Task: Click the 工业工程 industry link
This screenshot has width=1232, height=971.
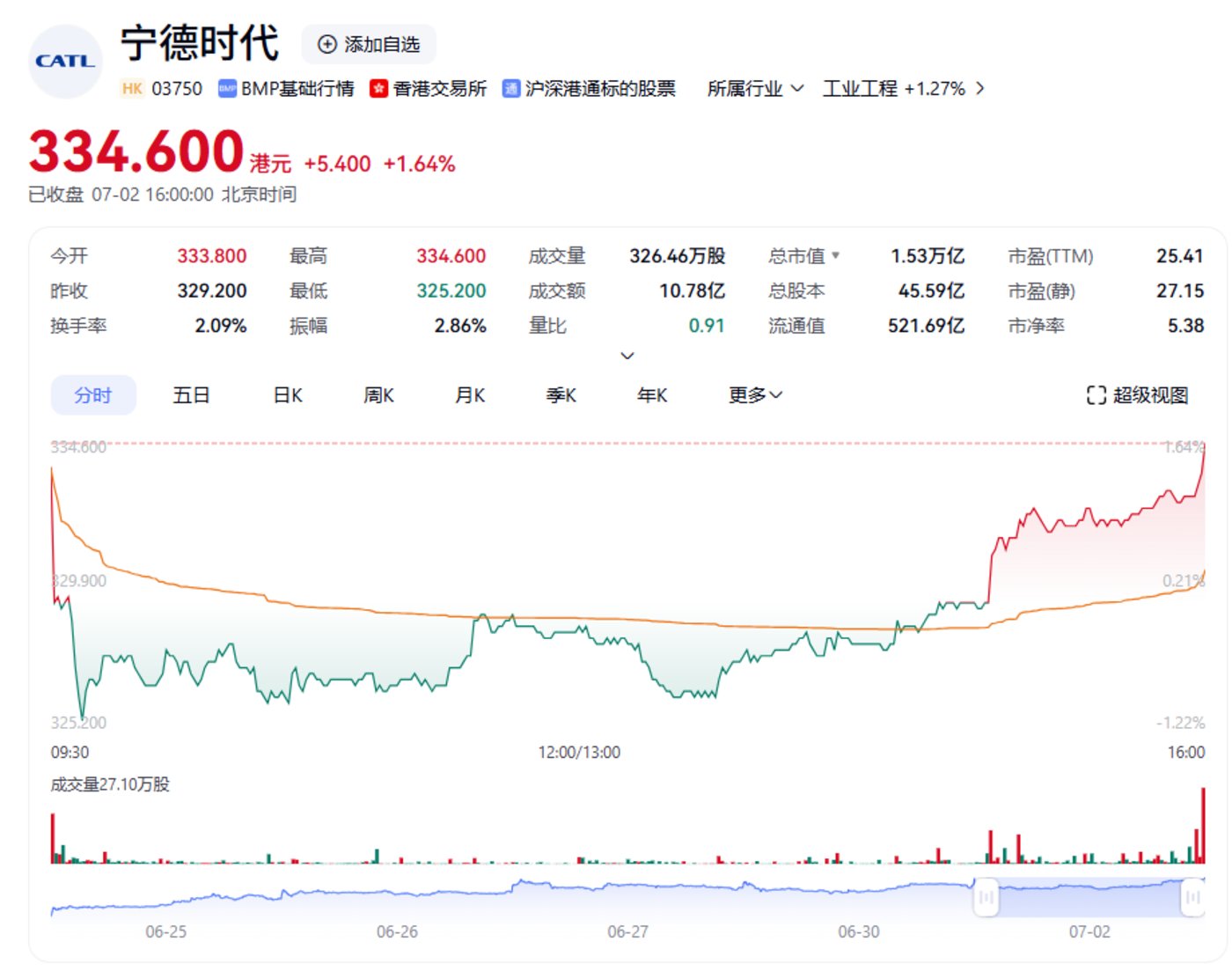Action: click(860, 89)
